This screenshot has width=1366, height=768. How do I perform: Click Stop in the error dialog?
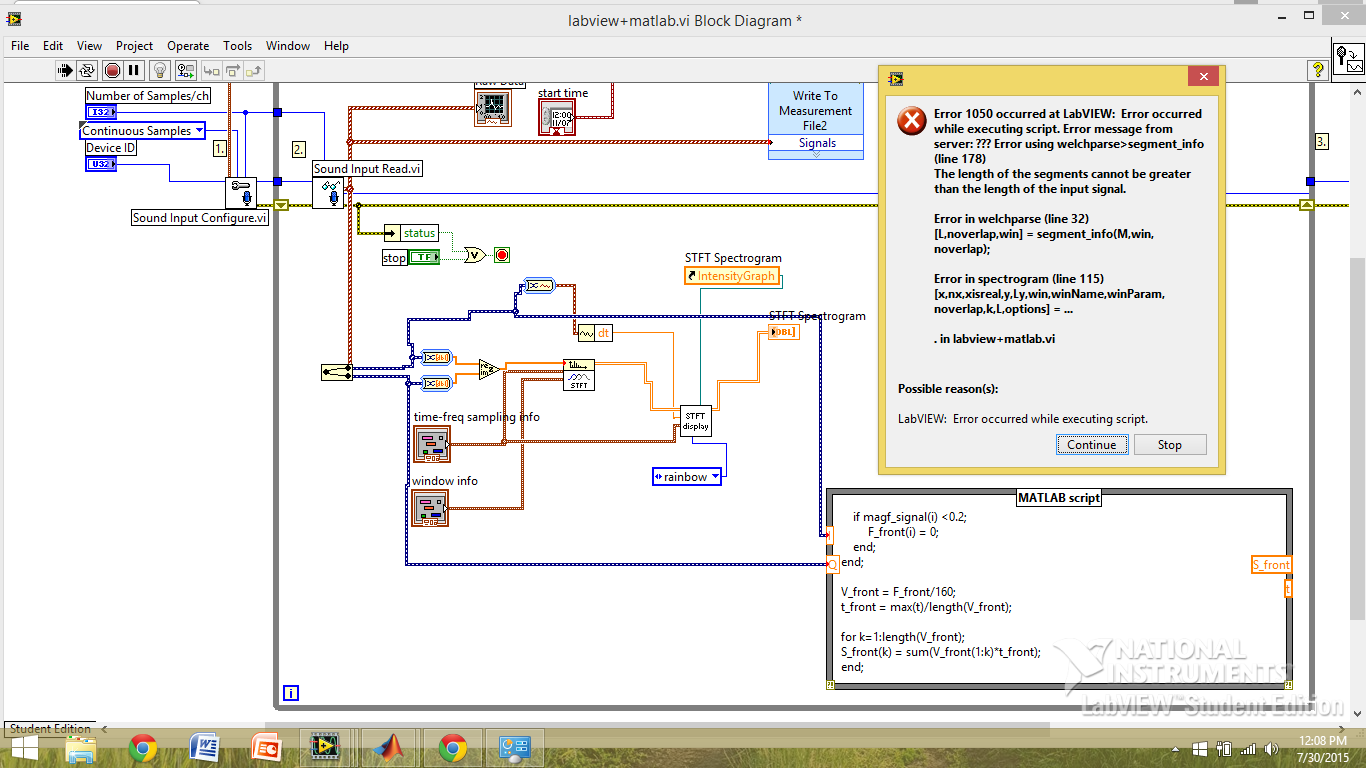pos(1169,445)
